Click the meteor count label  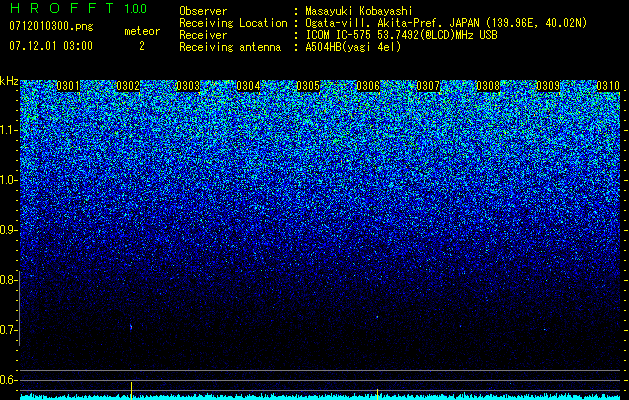(142, 31)
